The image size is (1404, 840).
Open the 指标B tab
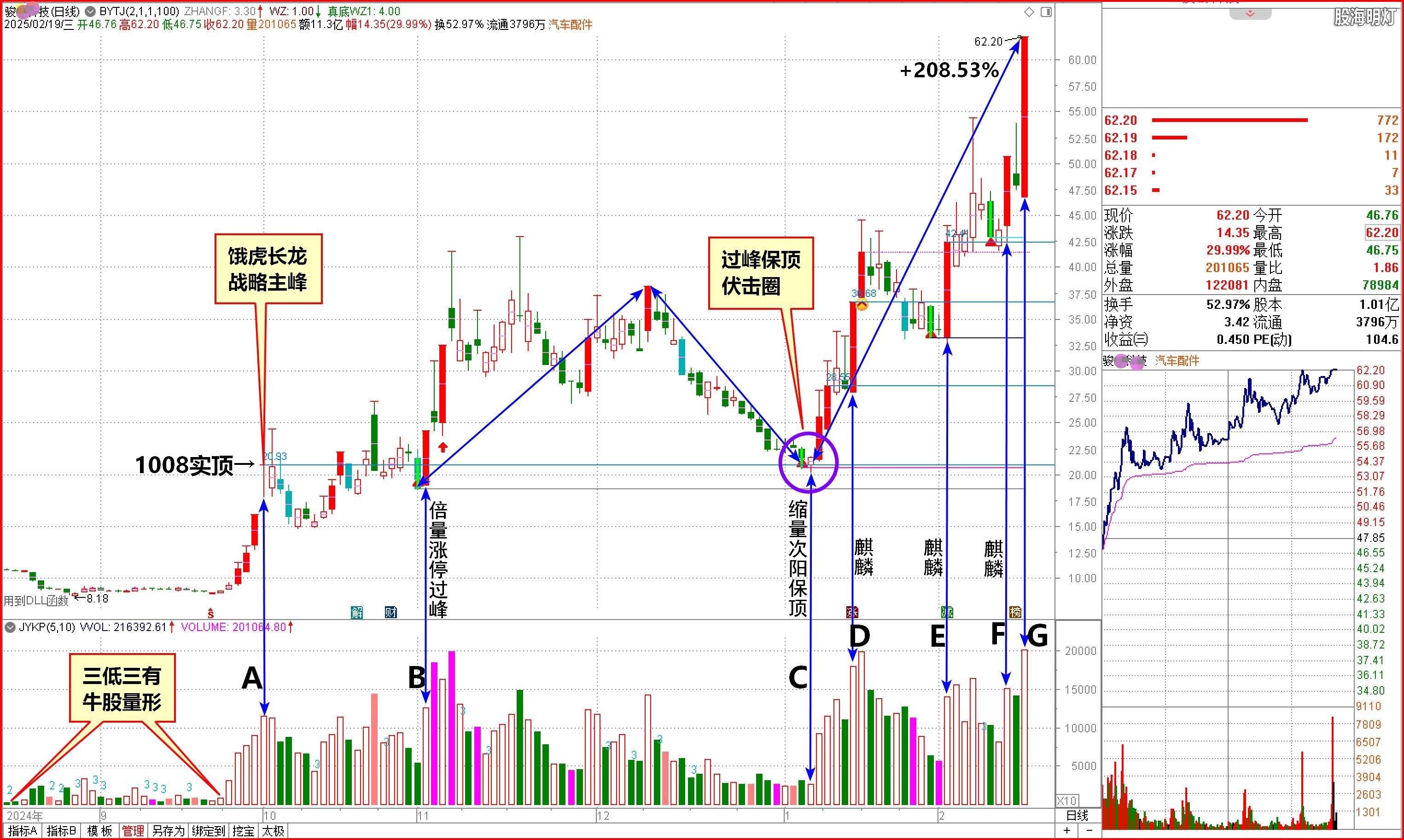point(61,831)
